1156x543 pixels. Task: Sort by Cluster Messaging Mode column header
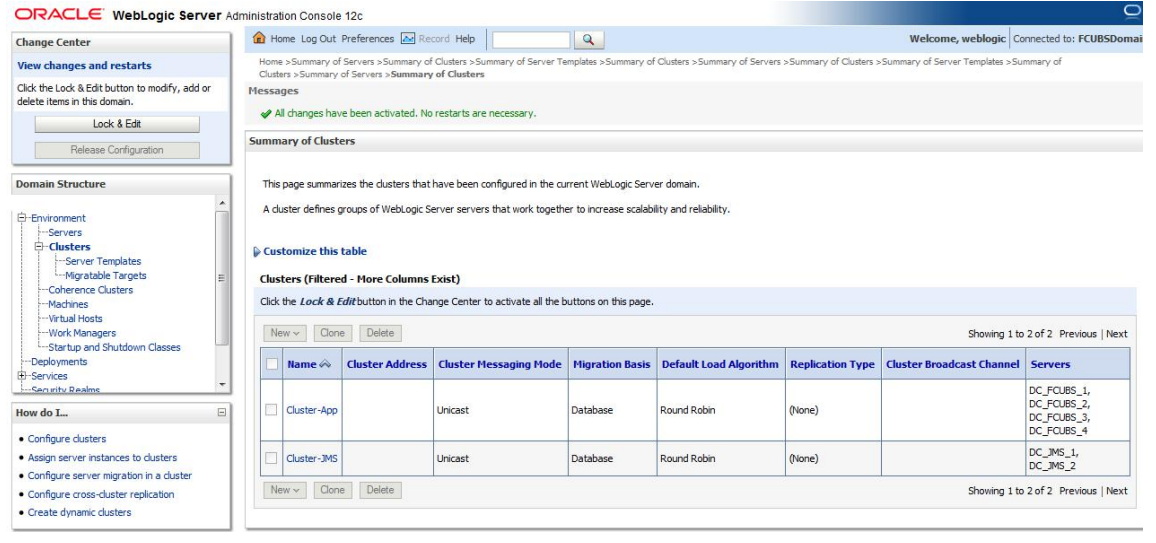pyautogui.click(x=500, y=364)
